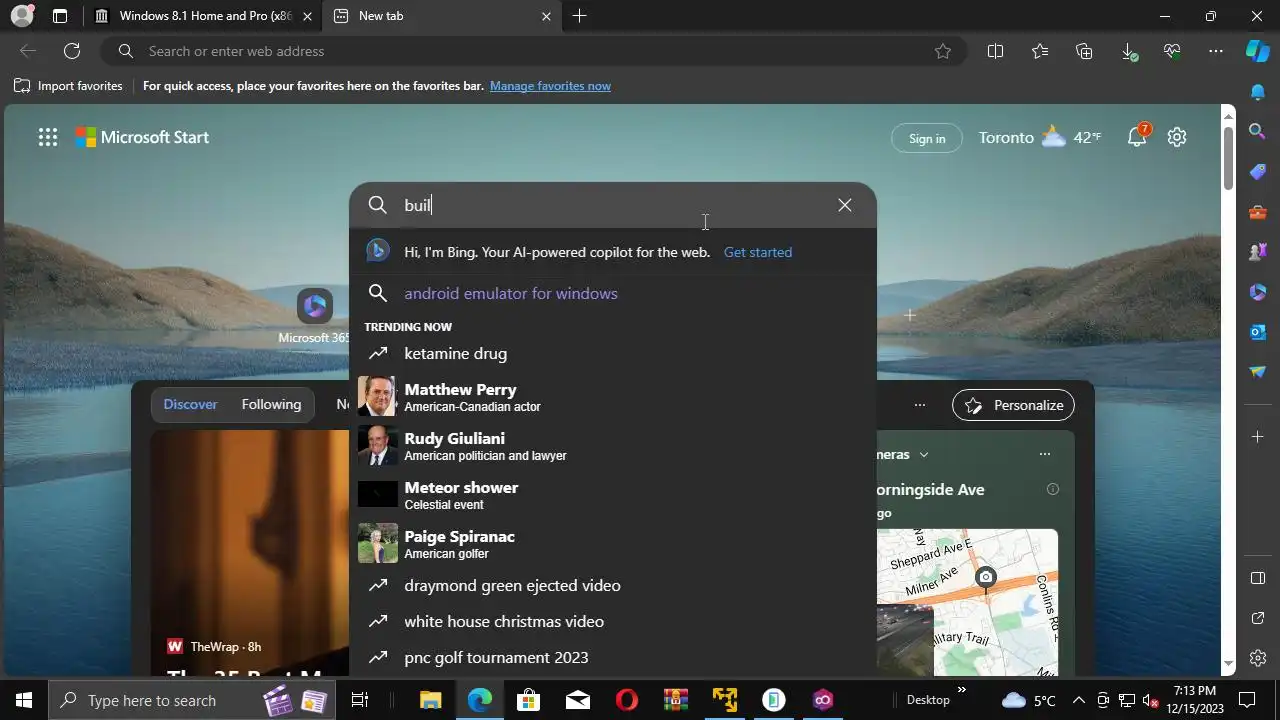Open the sidebar Drop paper-plane icon
Image resolution: width=1280 pixels, height=720 pixels.
[x=1258, y=371]
